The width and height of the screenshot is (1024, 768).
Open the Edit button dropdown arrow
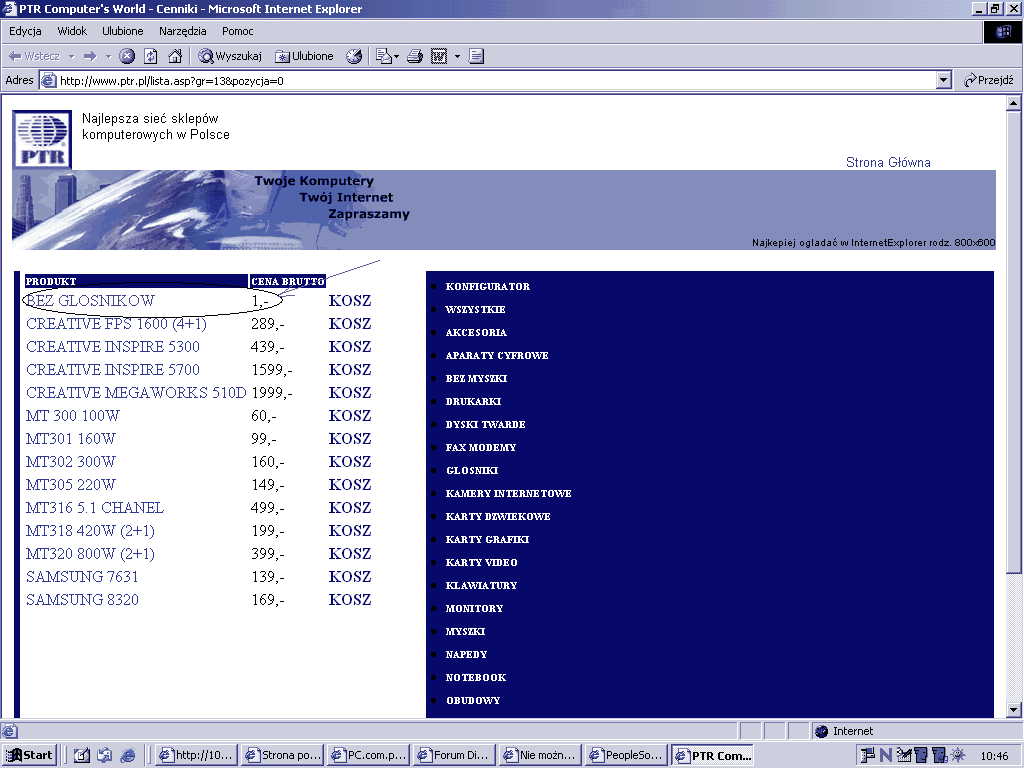[457, 56]
